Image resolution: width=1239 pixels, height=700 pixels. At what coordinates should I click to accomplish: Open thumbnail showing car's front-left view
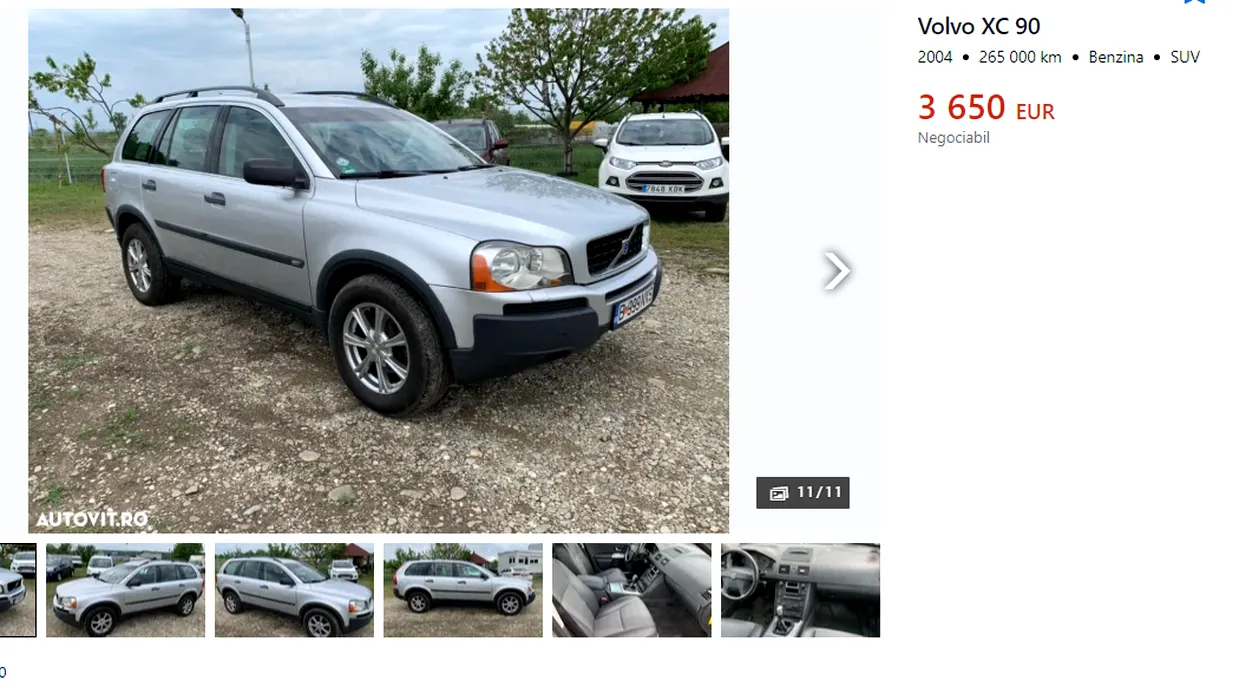click(126, 590)
